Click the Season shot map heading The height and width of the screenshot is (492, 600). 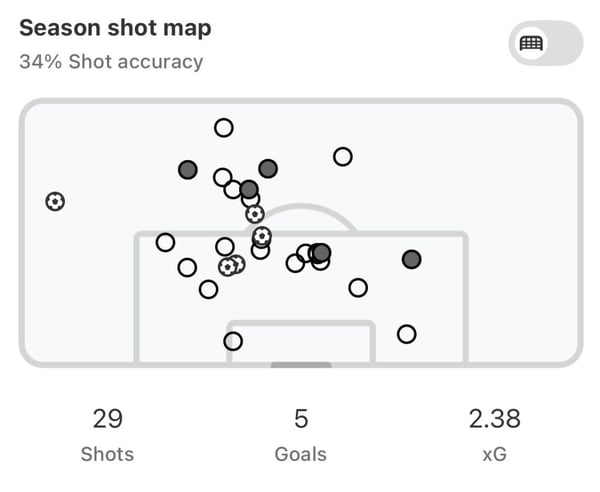[115, 27]
